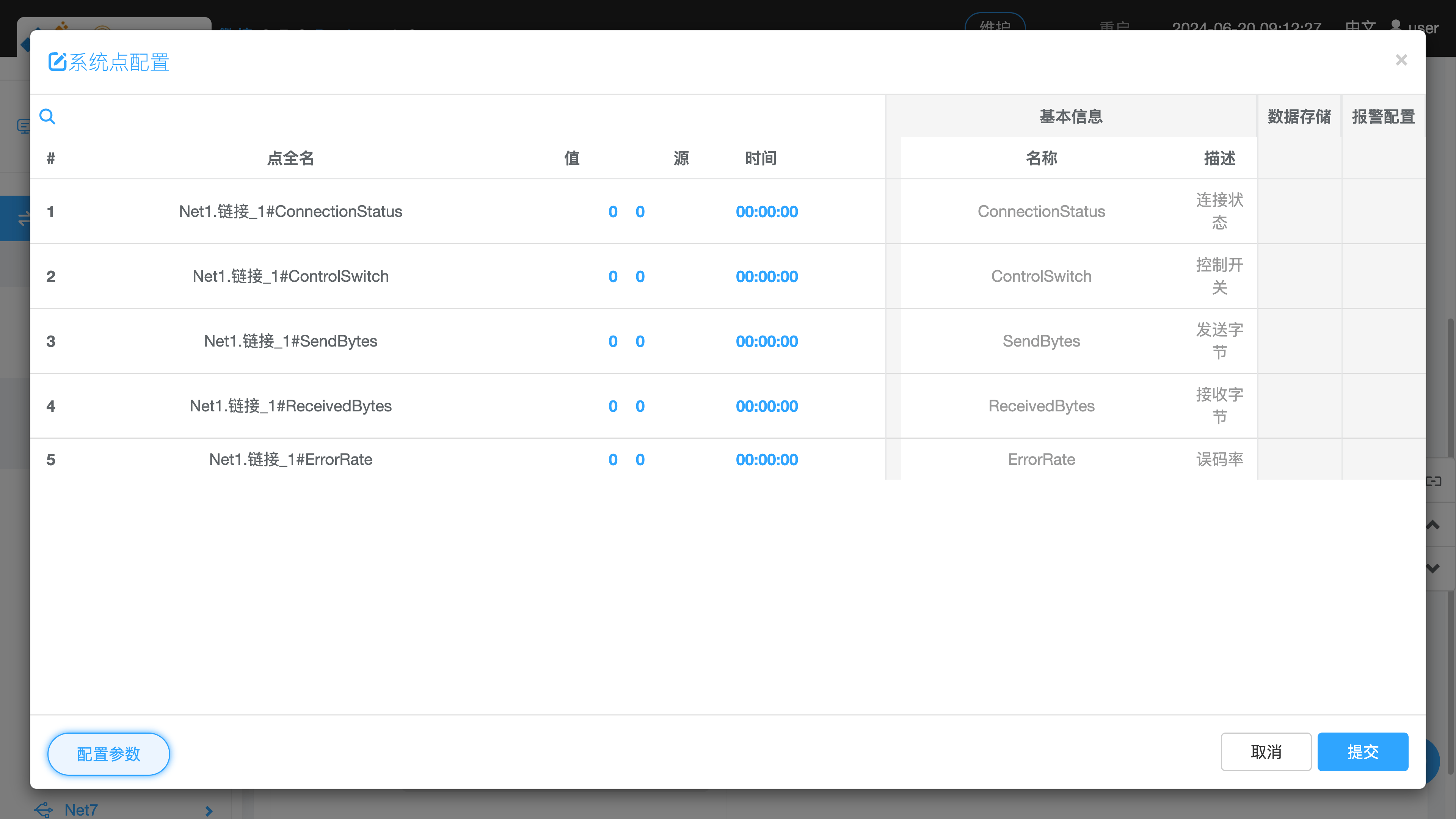Click the ControlSwitch name field

[1041, 276]
